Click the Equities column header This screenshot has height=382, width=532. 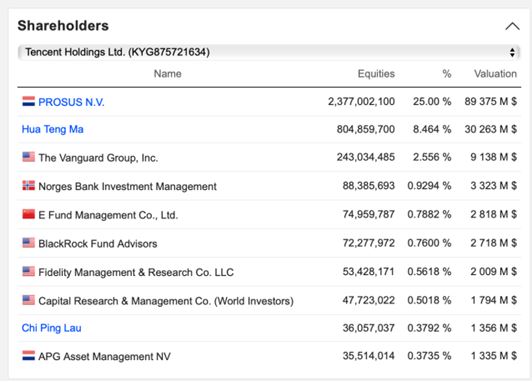click(376, 74)
